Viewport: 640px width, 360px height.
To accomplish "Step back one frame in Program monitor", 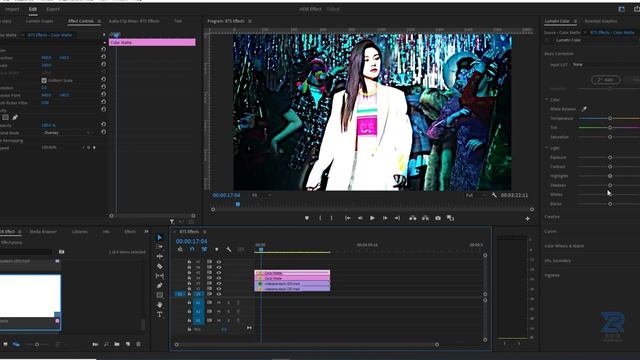I will click(x=360, y=218).
